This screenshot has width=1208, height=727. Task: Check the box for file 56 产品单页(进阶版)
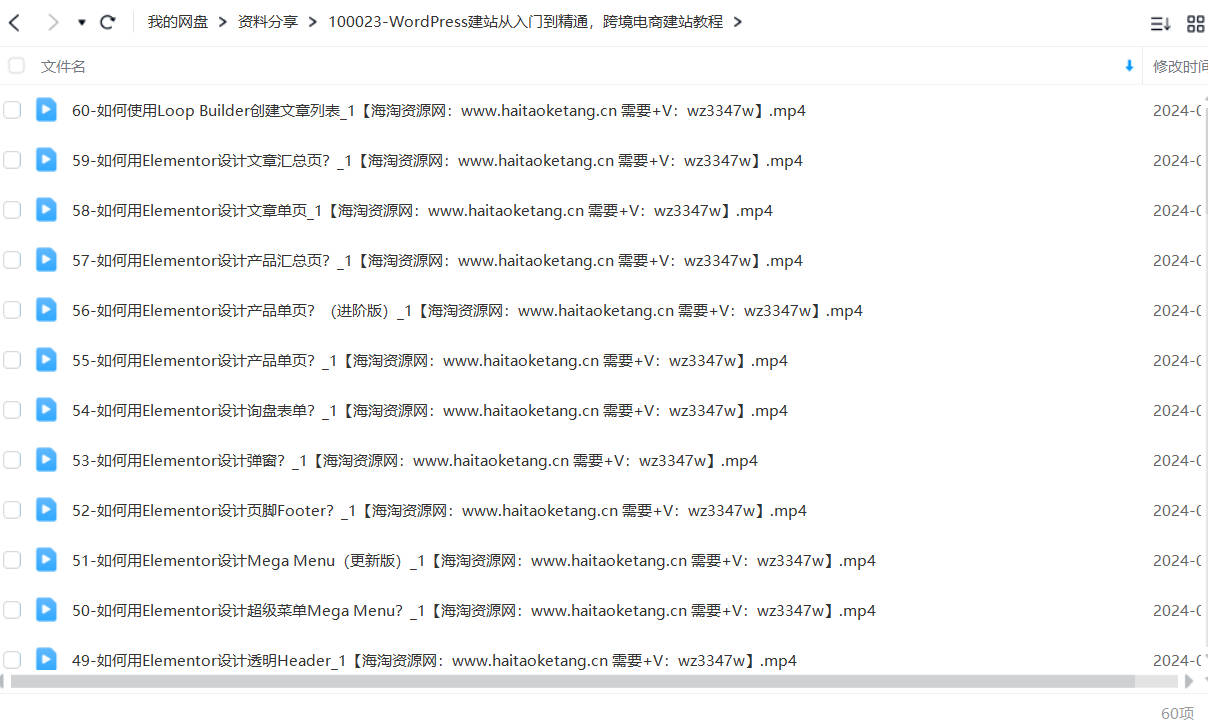pos(12,310)
